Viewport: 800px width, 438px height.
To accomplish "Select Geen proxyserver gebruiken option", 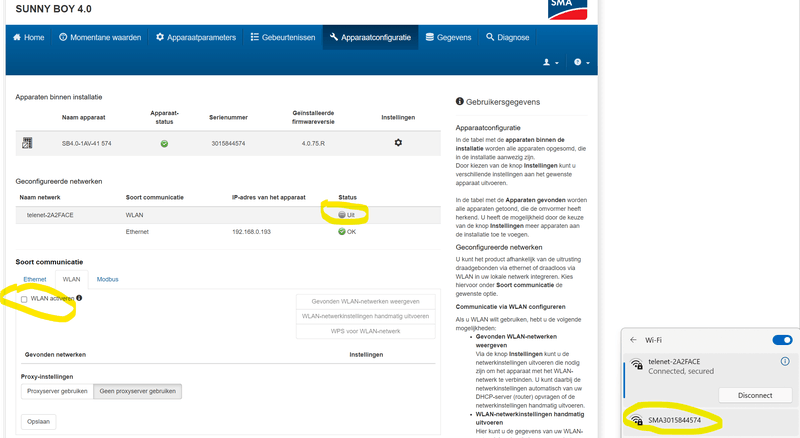I will [x=137, y=392].
